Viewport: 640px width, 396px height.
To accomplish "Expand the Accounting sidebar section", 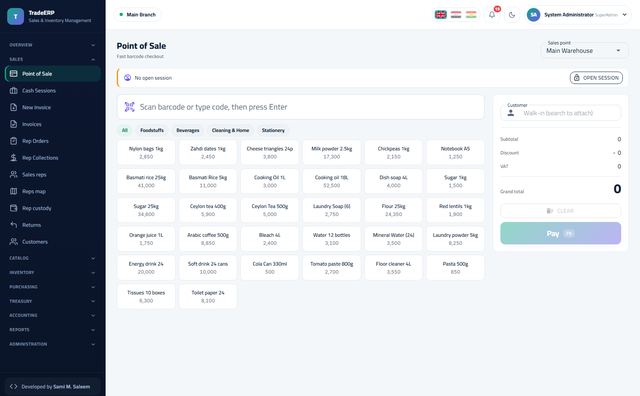I will coord(52,315).
